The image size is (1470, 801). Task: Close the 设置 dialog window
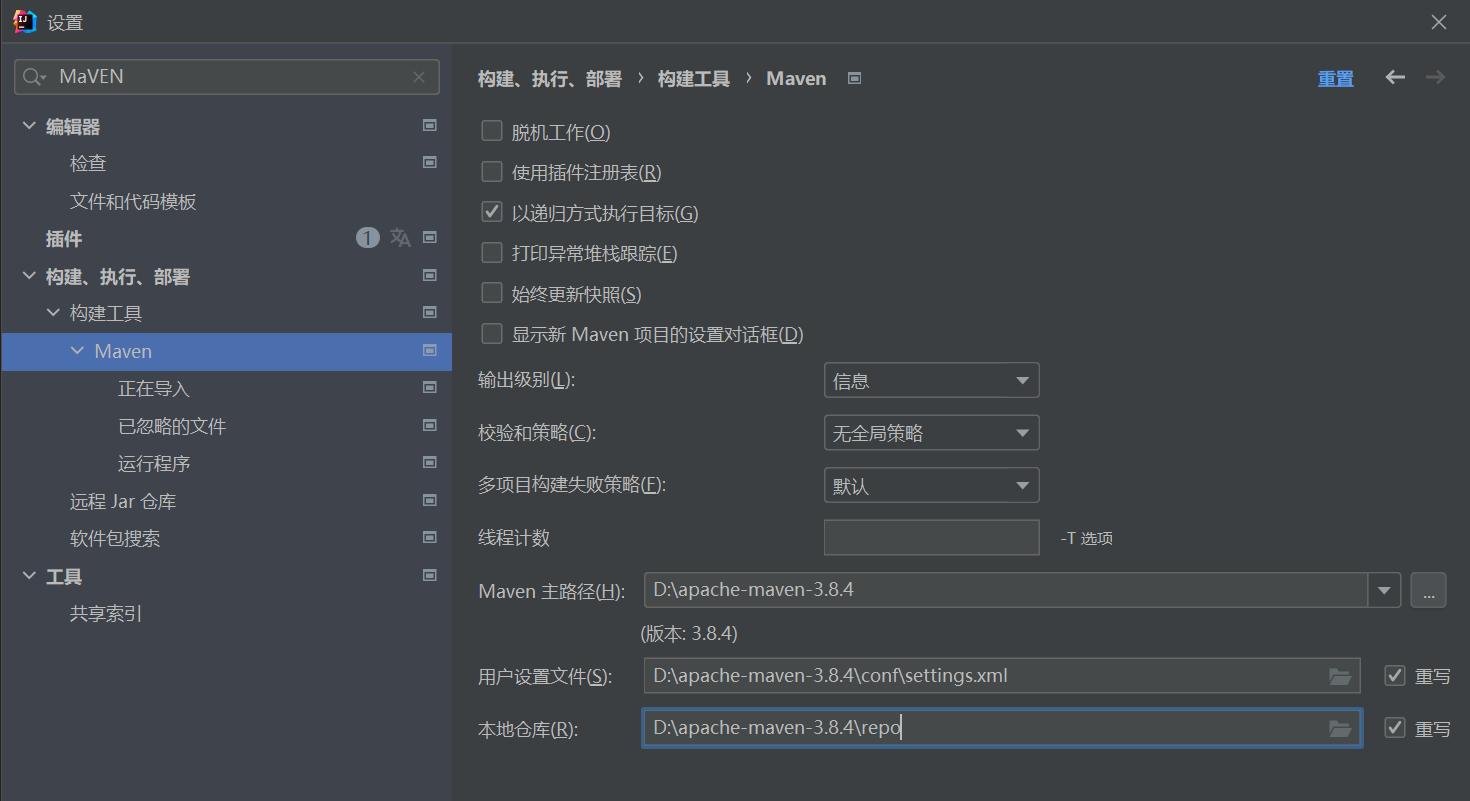pyautogui.click(x=1439, y=22)
